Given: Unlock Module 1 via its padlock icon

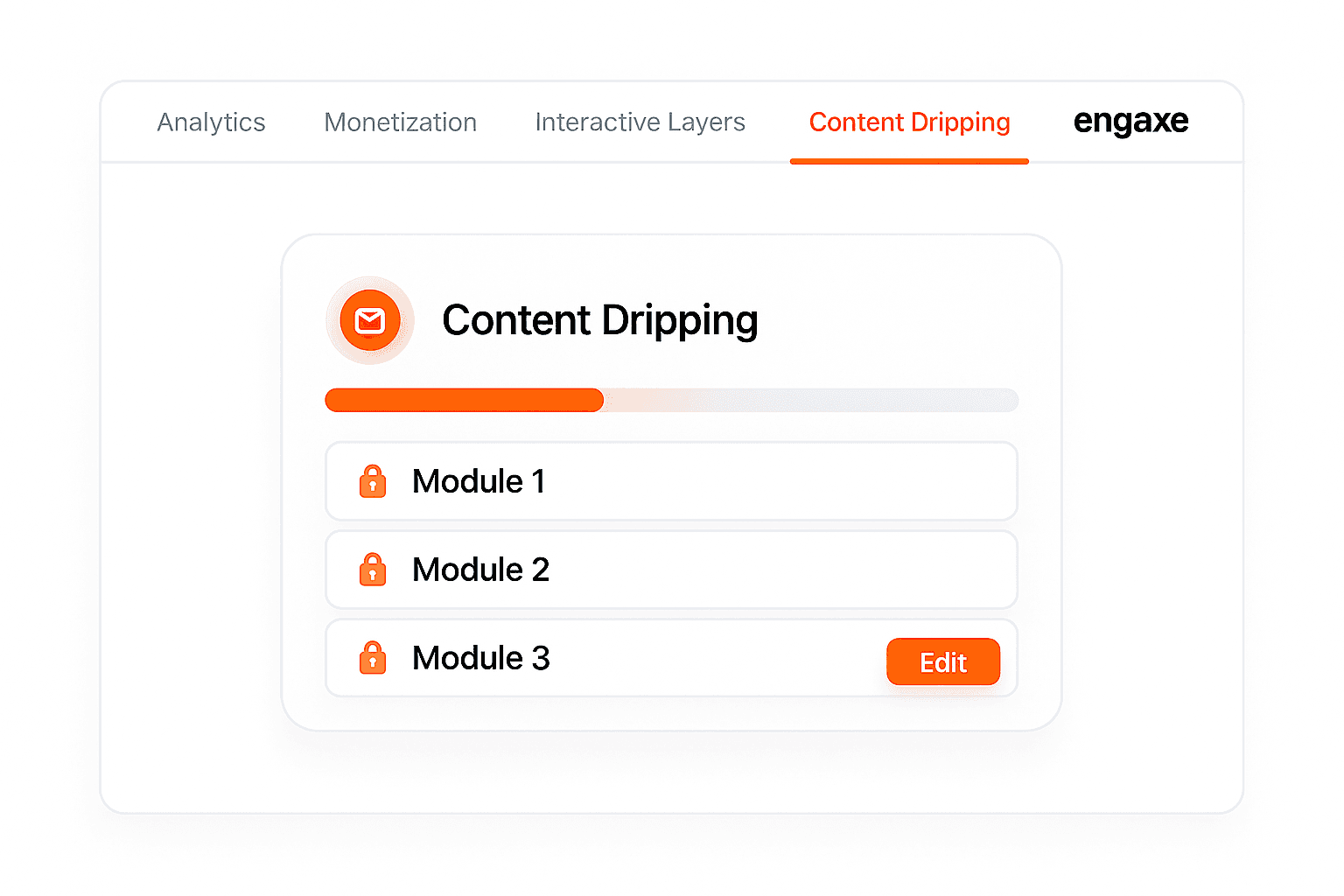Looking at the screenshot, I should click(372, 480).
